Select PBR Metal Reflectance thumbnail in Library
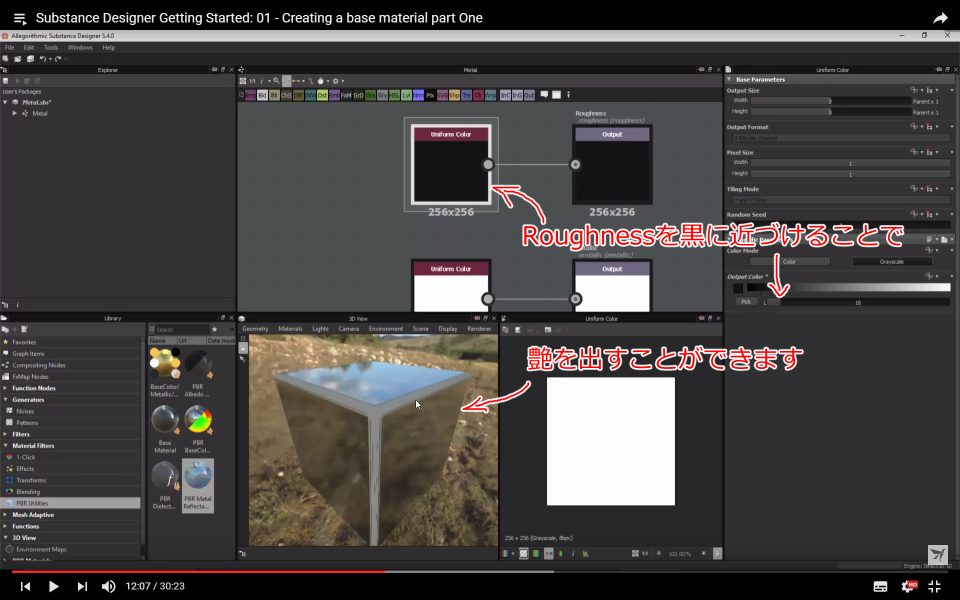 [x=198, y=486]
